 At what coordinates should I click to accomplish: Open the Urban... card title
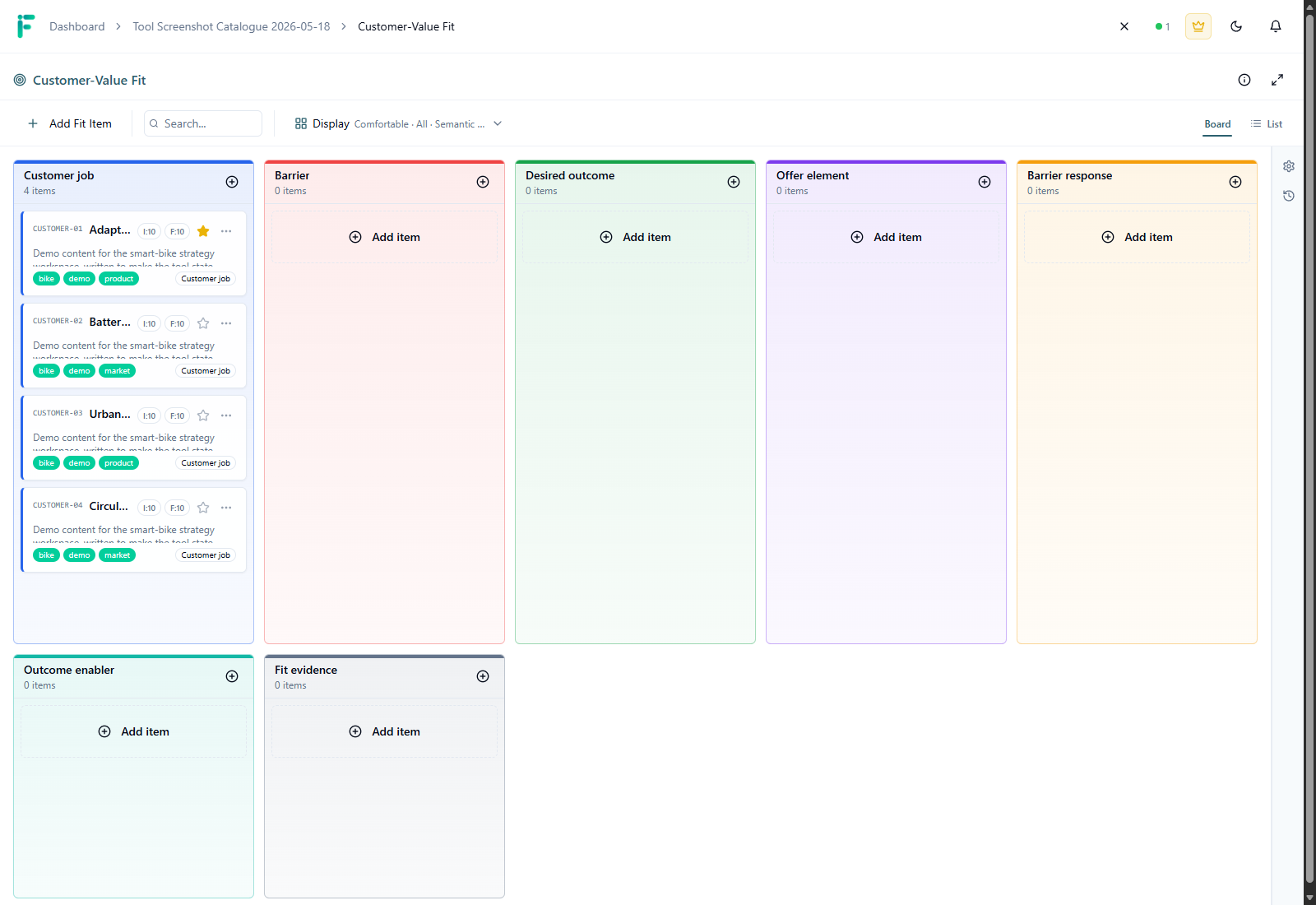coord(109,414)
